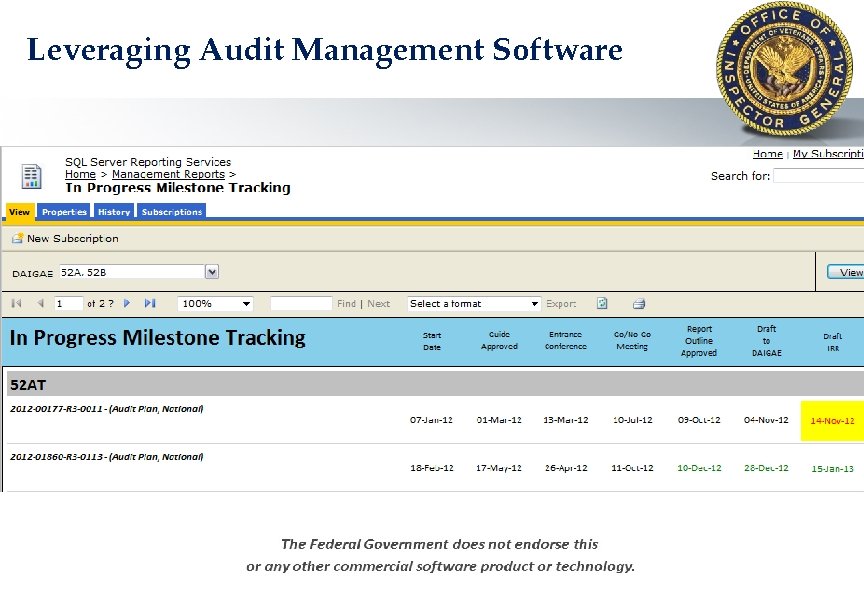Click the Search for input field
The height and width of the screenshot is (598, 864).
pos(819,176)
